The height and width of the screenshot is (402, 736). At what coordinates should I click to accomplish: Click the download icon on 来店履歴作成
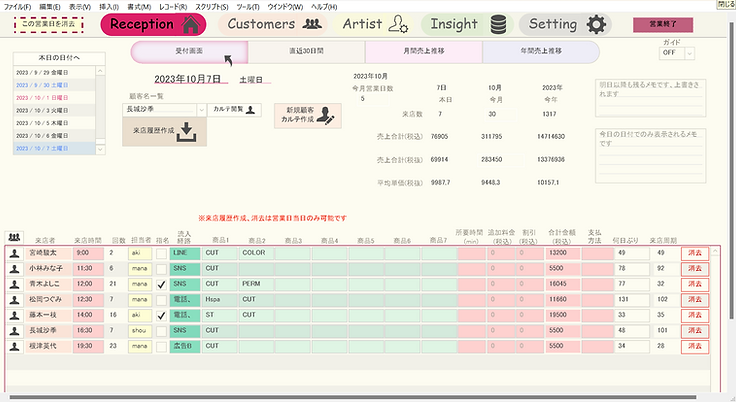[187, 132]
